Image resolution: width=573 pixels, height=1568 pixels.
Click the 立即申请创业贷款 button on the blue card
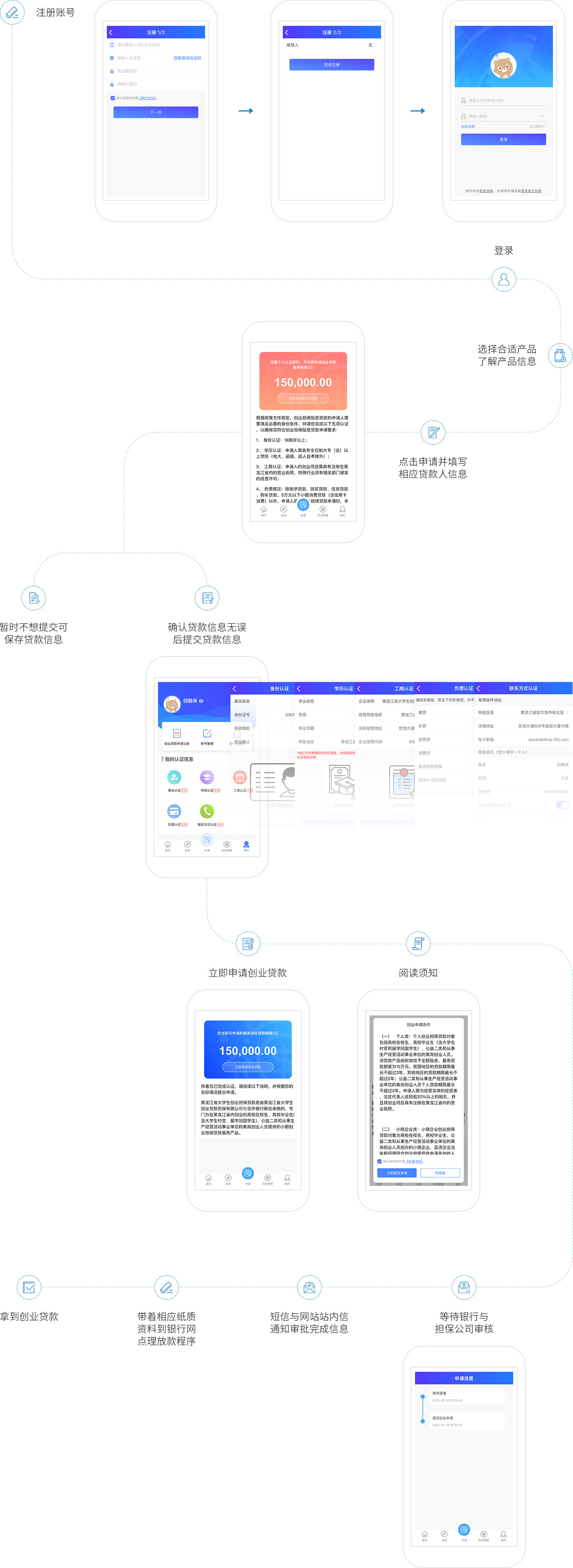pos(248,1067)
